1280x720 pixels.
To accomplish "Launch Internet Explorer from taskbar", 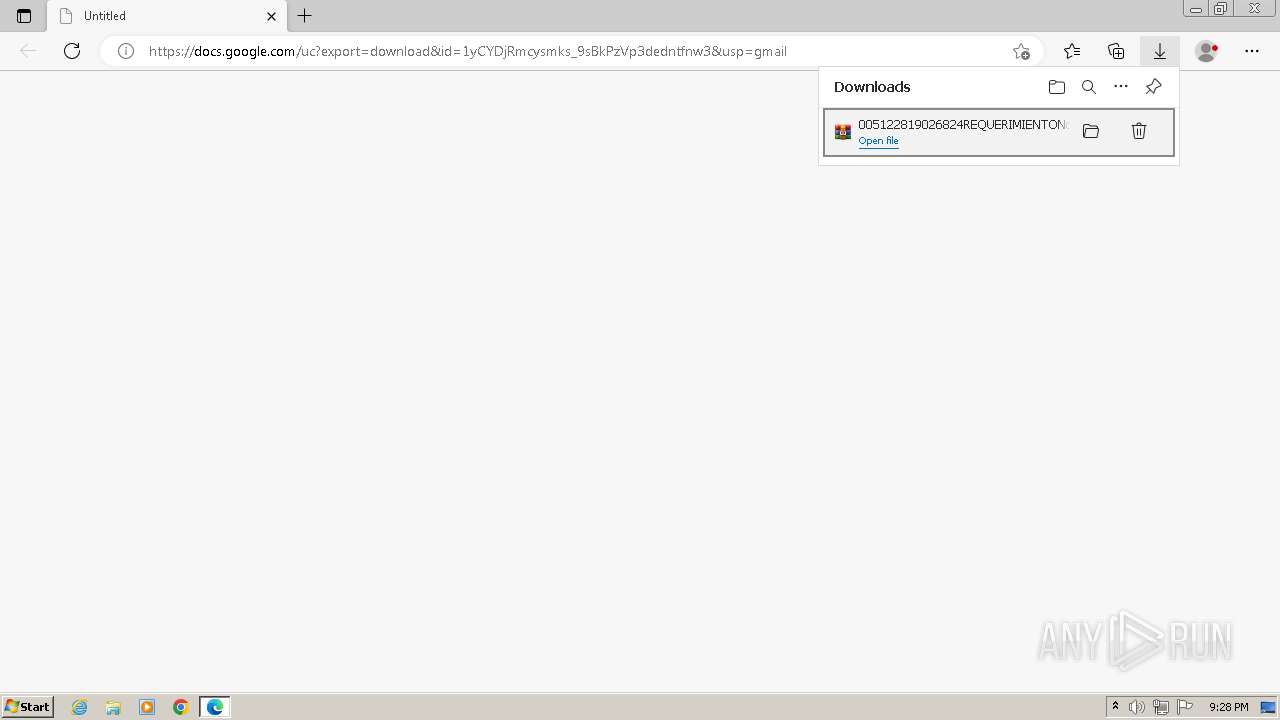I will coord(79,707).
